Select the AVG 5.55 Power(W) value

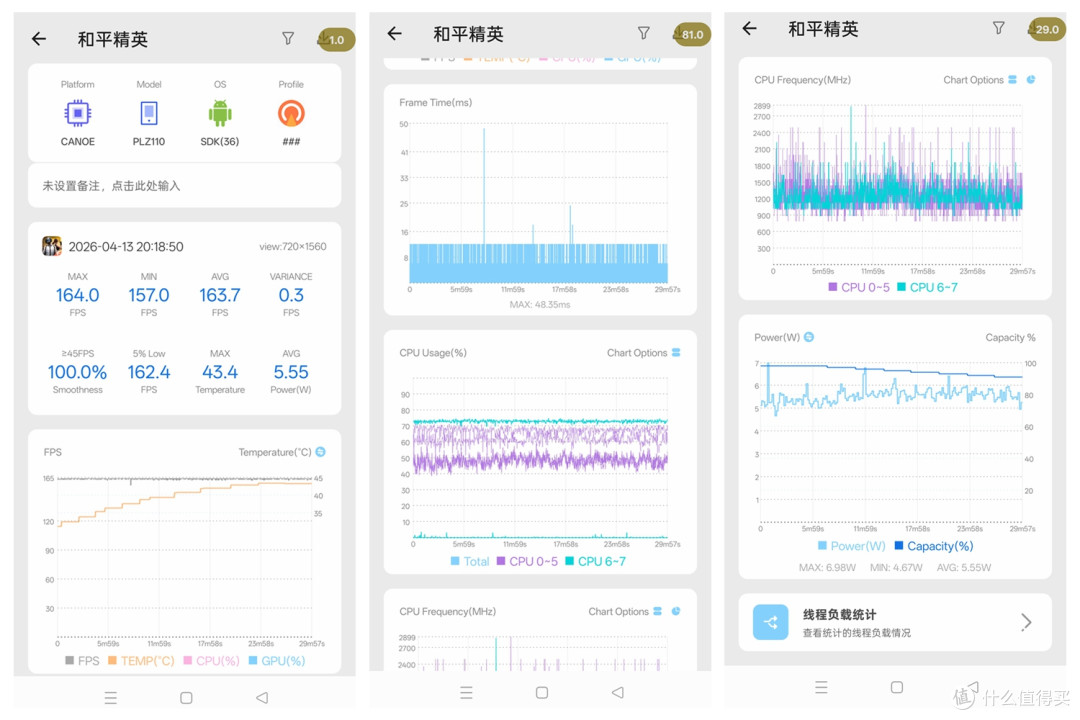[x=291, y=372]
